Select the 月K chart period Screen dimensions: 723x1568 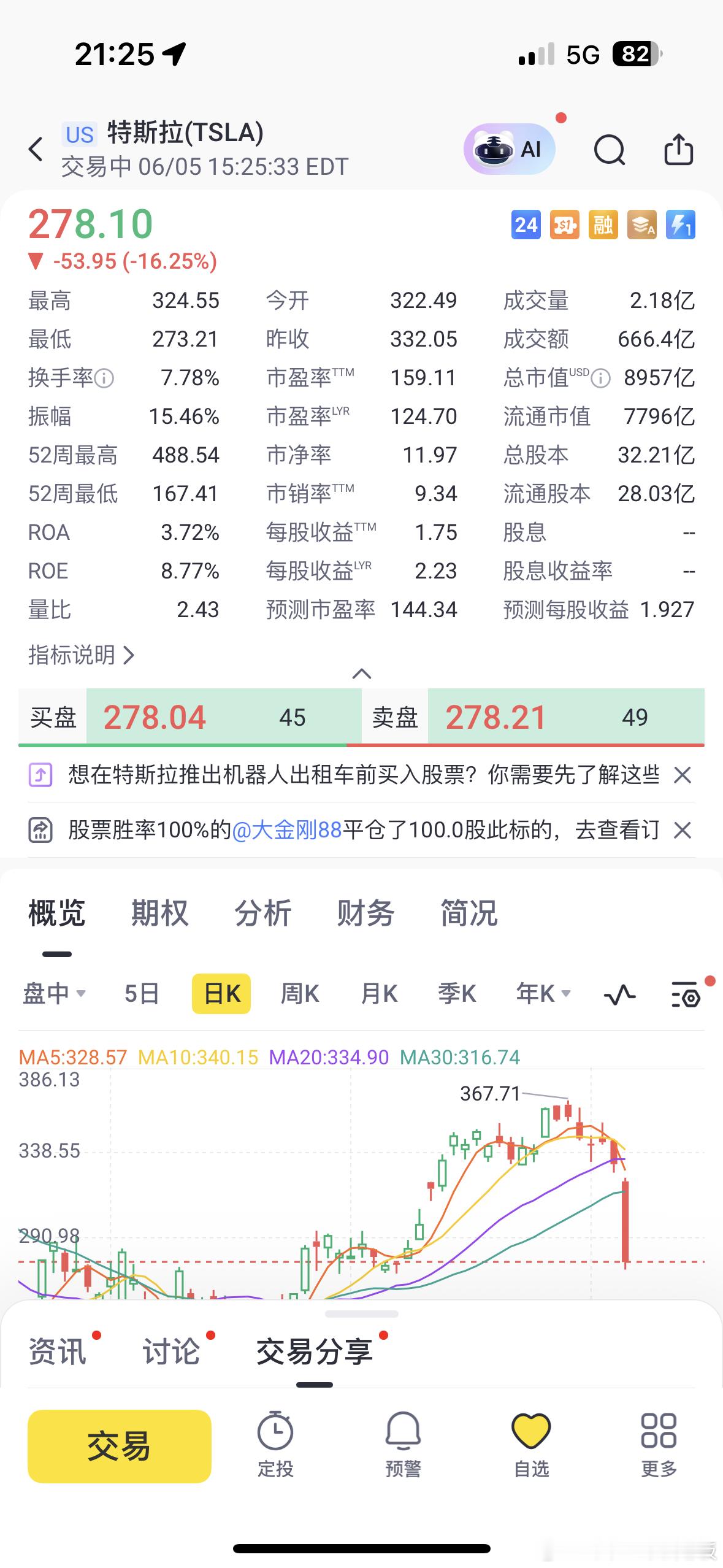coord(379,994)
